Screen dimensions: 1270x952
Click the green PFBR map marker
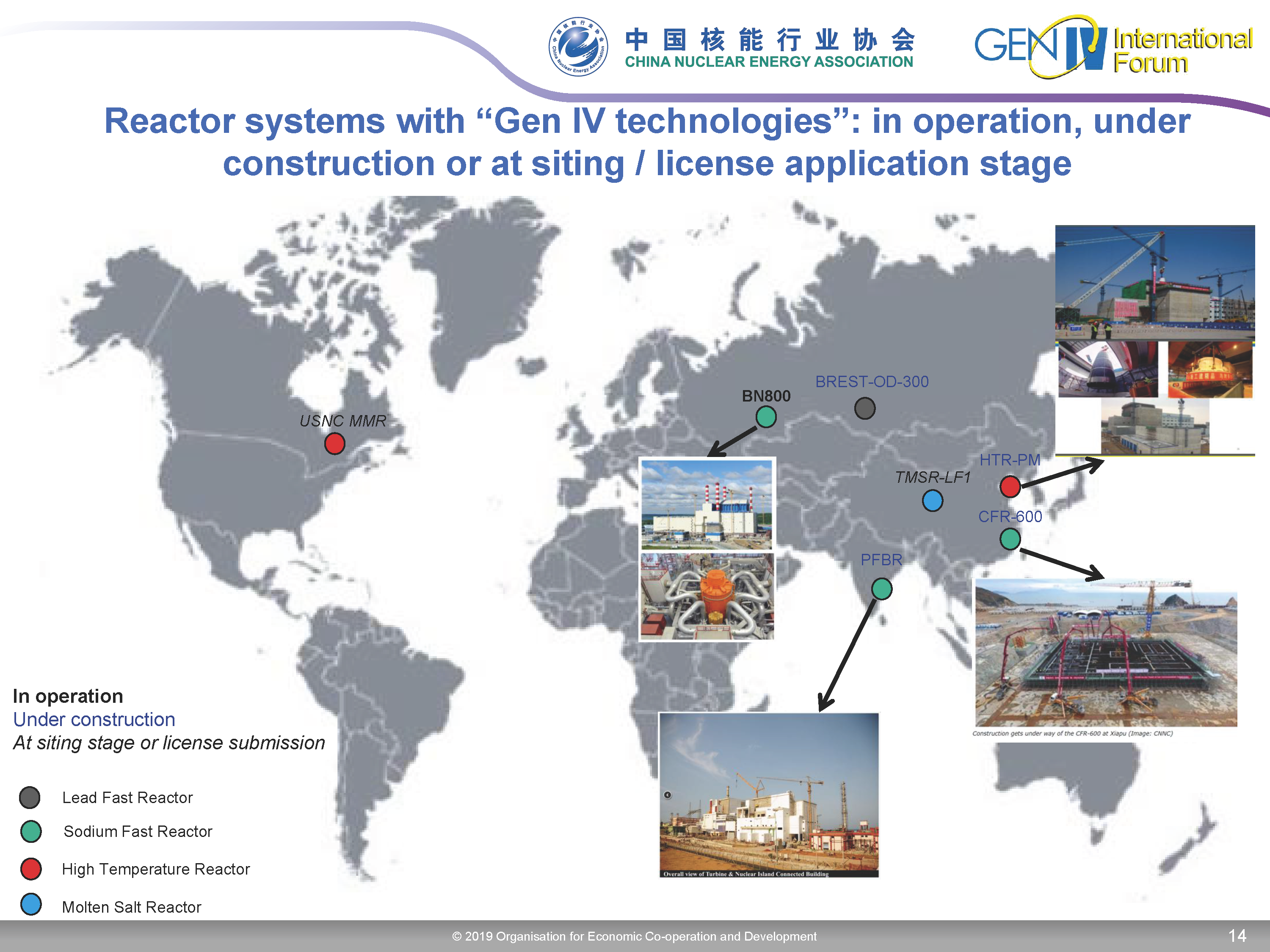click(x=882, y=589)
